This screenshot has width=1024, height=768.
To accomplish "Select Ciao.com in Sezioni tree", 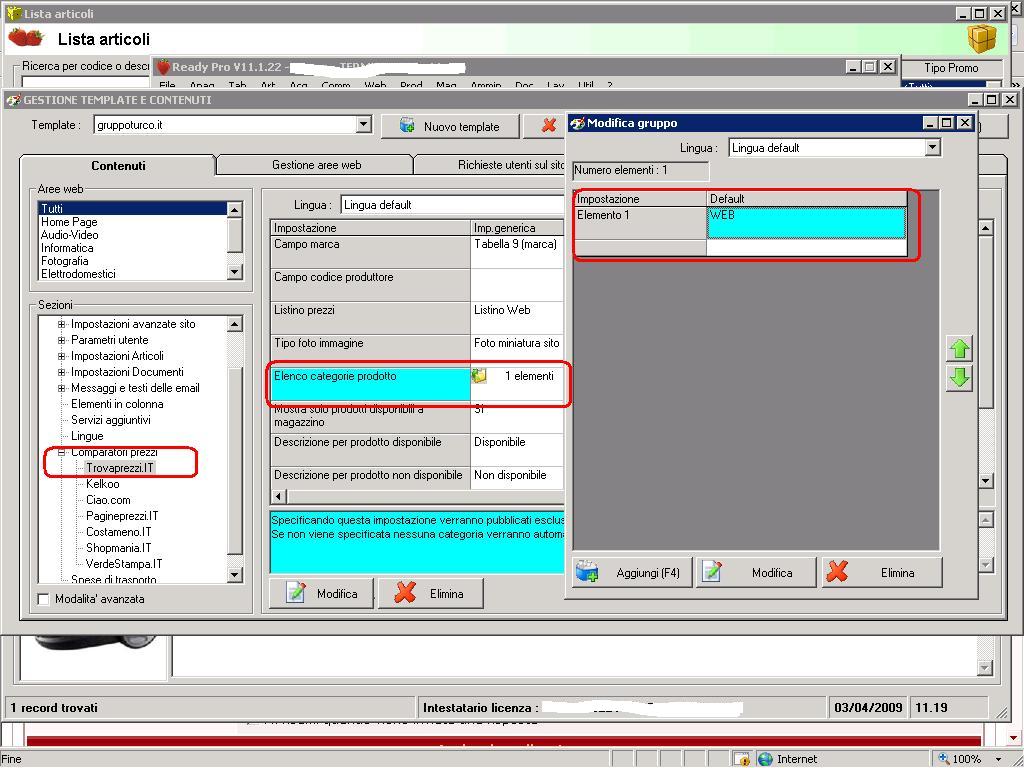I will click(108, 500).
